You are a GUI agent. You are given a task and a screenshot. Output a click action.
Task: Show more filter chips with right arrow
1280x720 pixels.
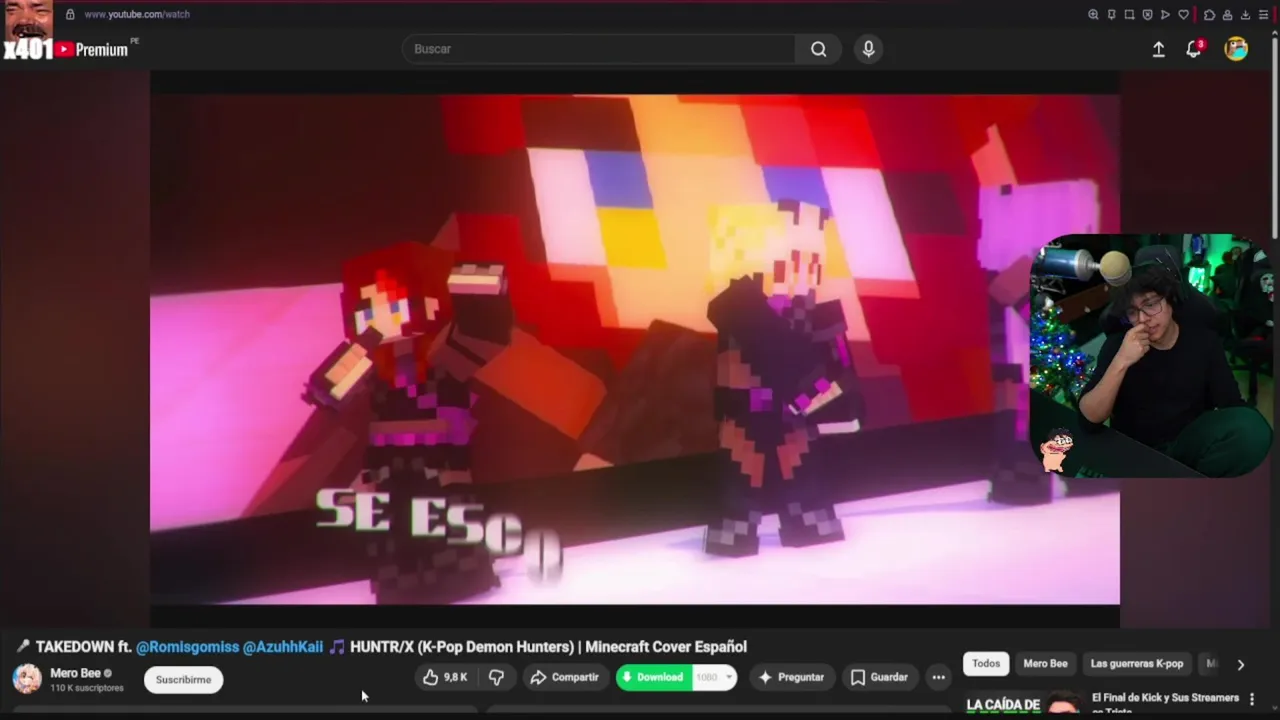pyautogui.click(x=1240, y=664)
